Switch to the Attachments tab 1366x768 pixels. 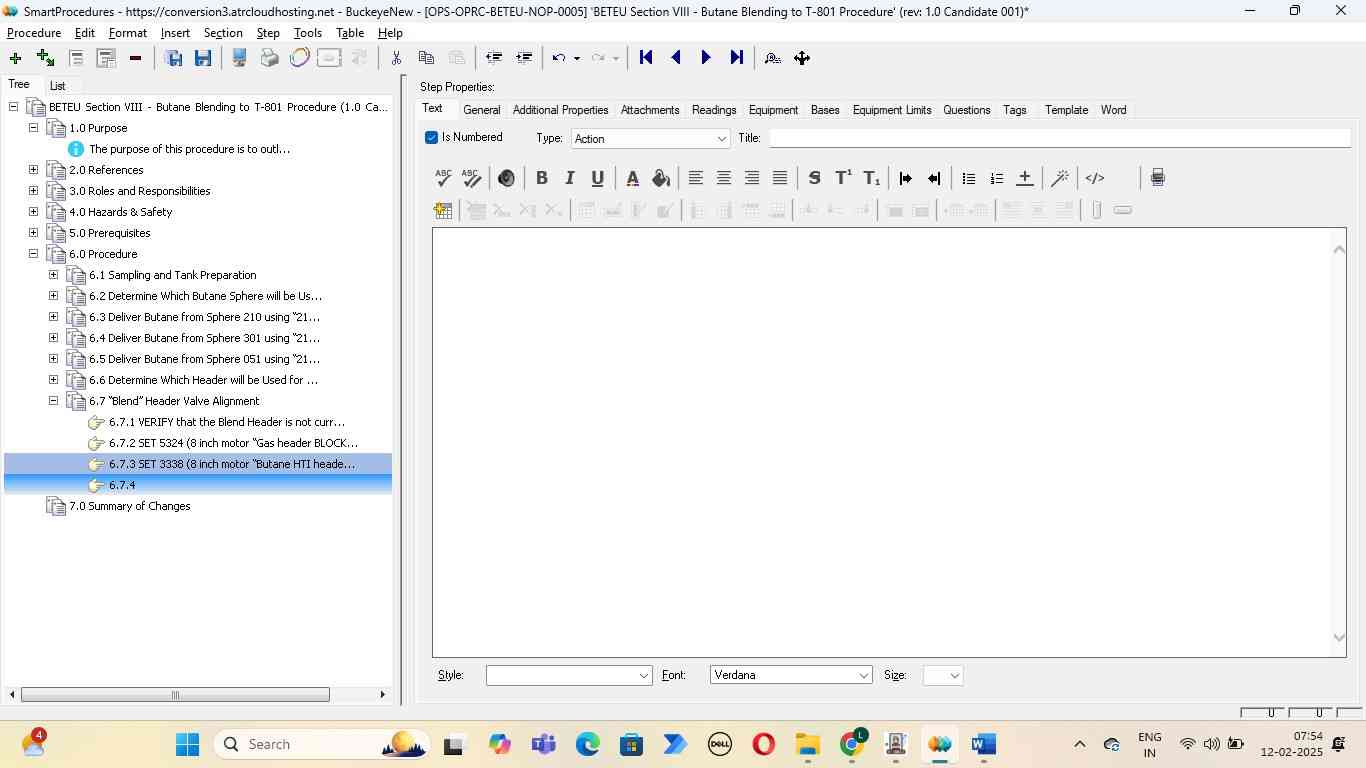pyautogui.click(x=650, y=110)
